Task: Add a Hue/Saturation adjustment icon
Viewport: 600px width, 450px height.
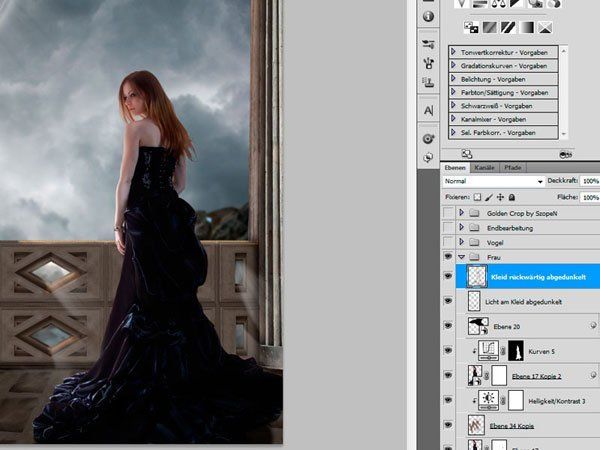Action: coord(479,3)
